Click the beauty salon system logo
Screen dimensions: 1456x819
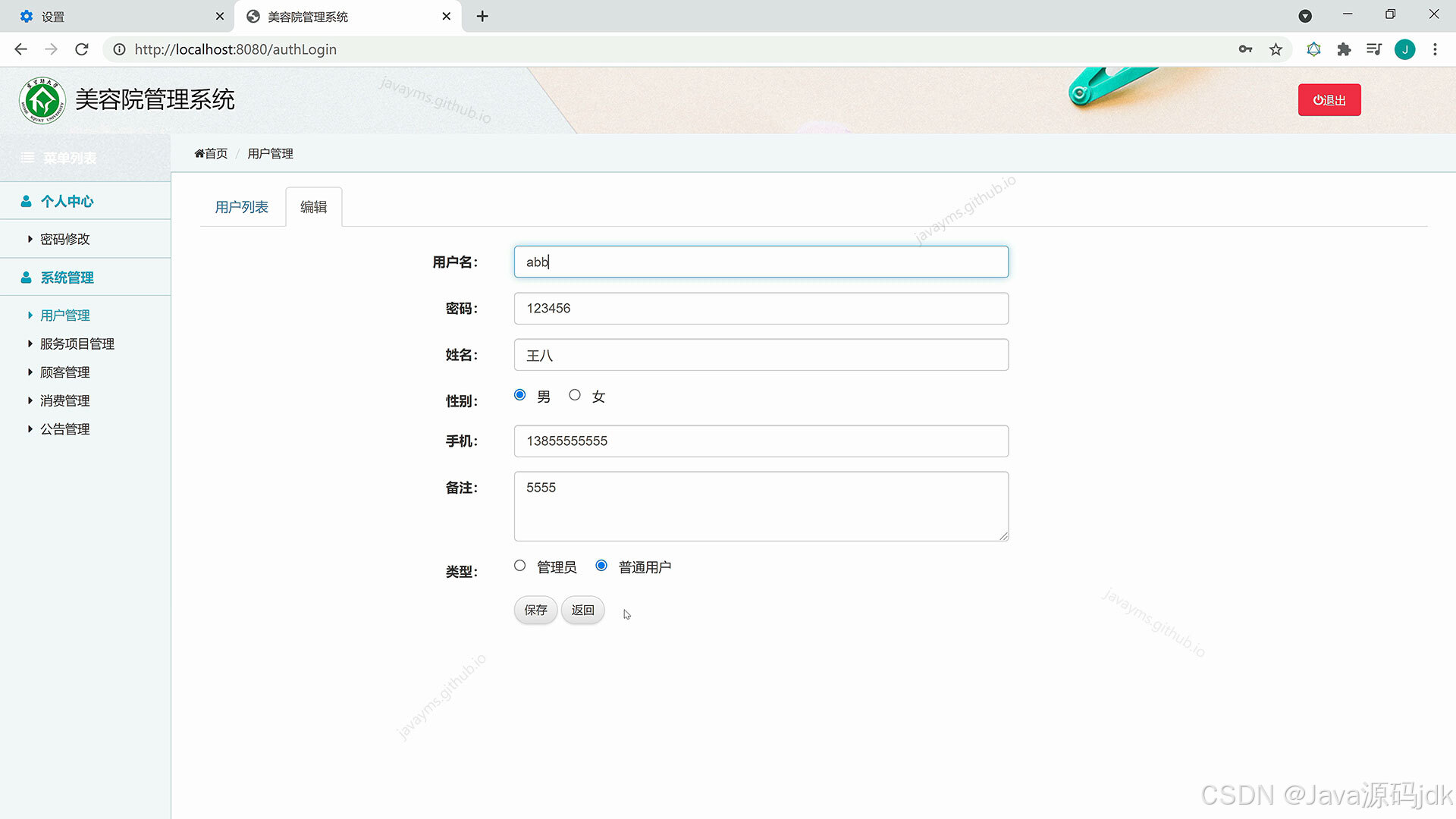pos(42,100)
